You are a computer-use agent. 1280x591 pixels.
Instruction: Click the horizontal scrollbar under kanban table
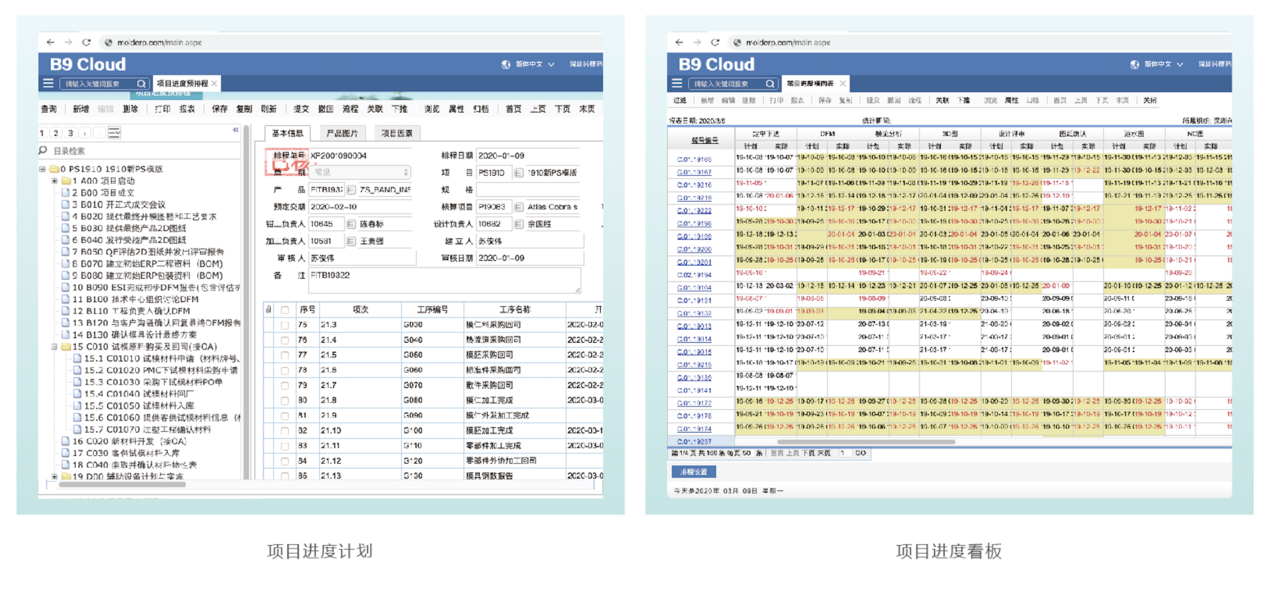pos(865,441)
